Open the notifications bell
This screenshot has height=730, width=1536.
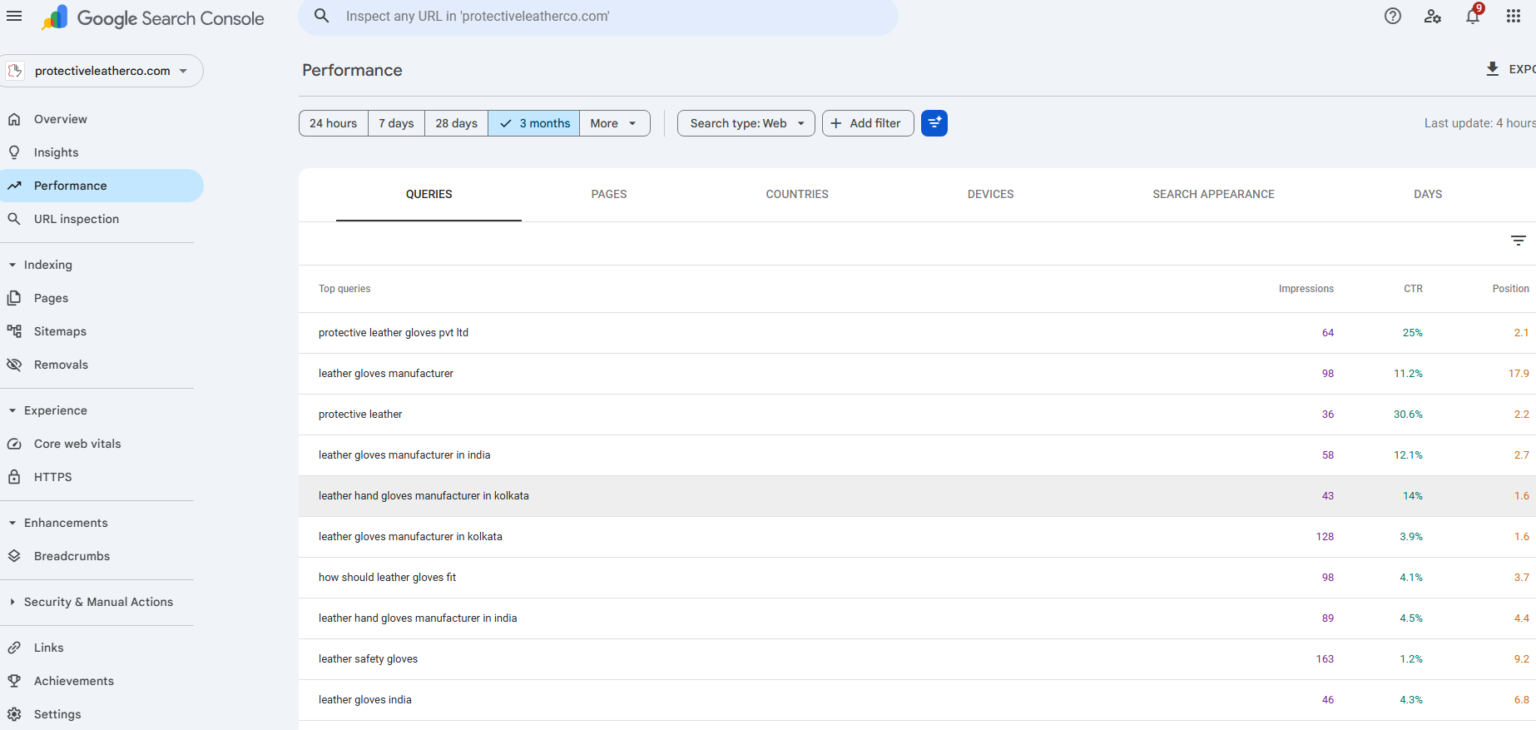pyautogui.click(x=1473, y=16)
